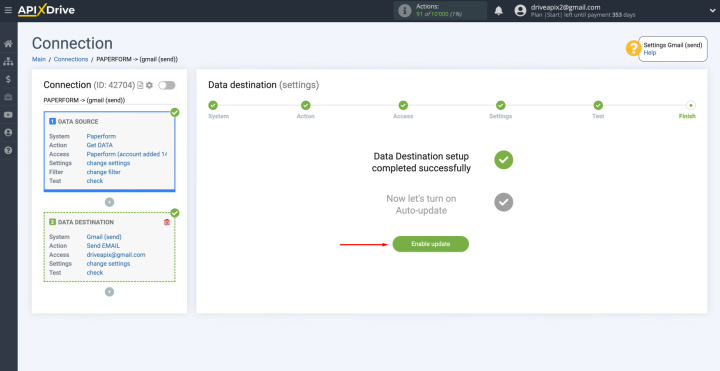Click the Data Source green status check

pos(174,112)
